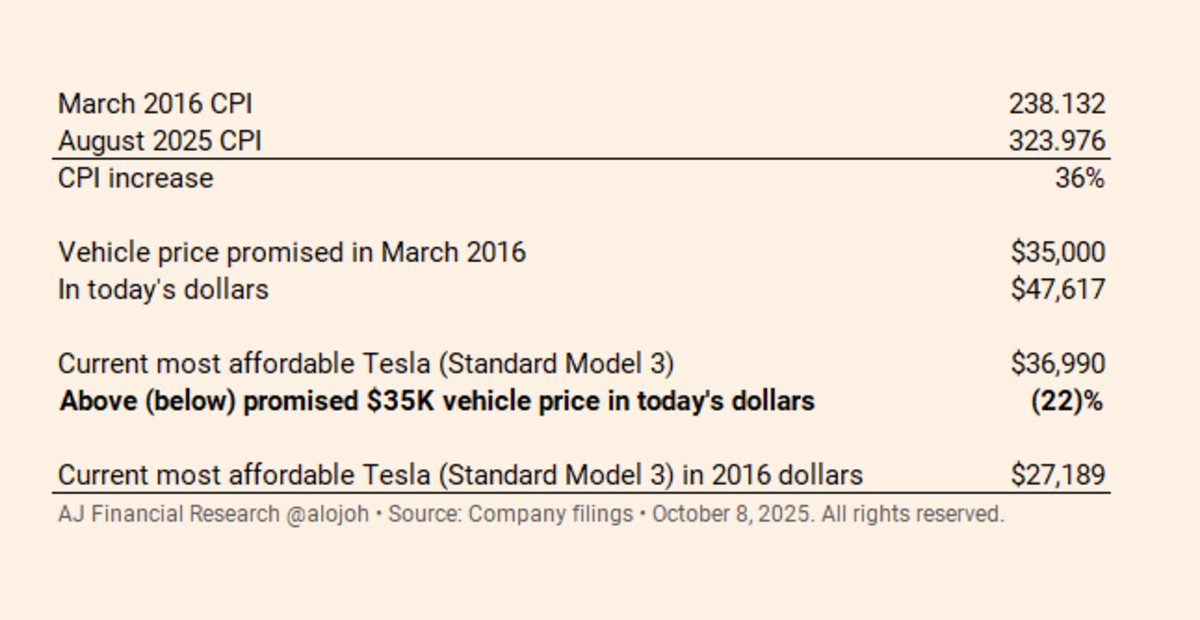Select the $47,617 value

1058,290
